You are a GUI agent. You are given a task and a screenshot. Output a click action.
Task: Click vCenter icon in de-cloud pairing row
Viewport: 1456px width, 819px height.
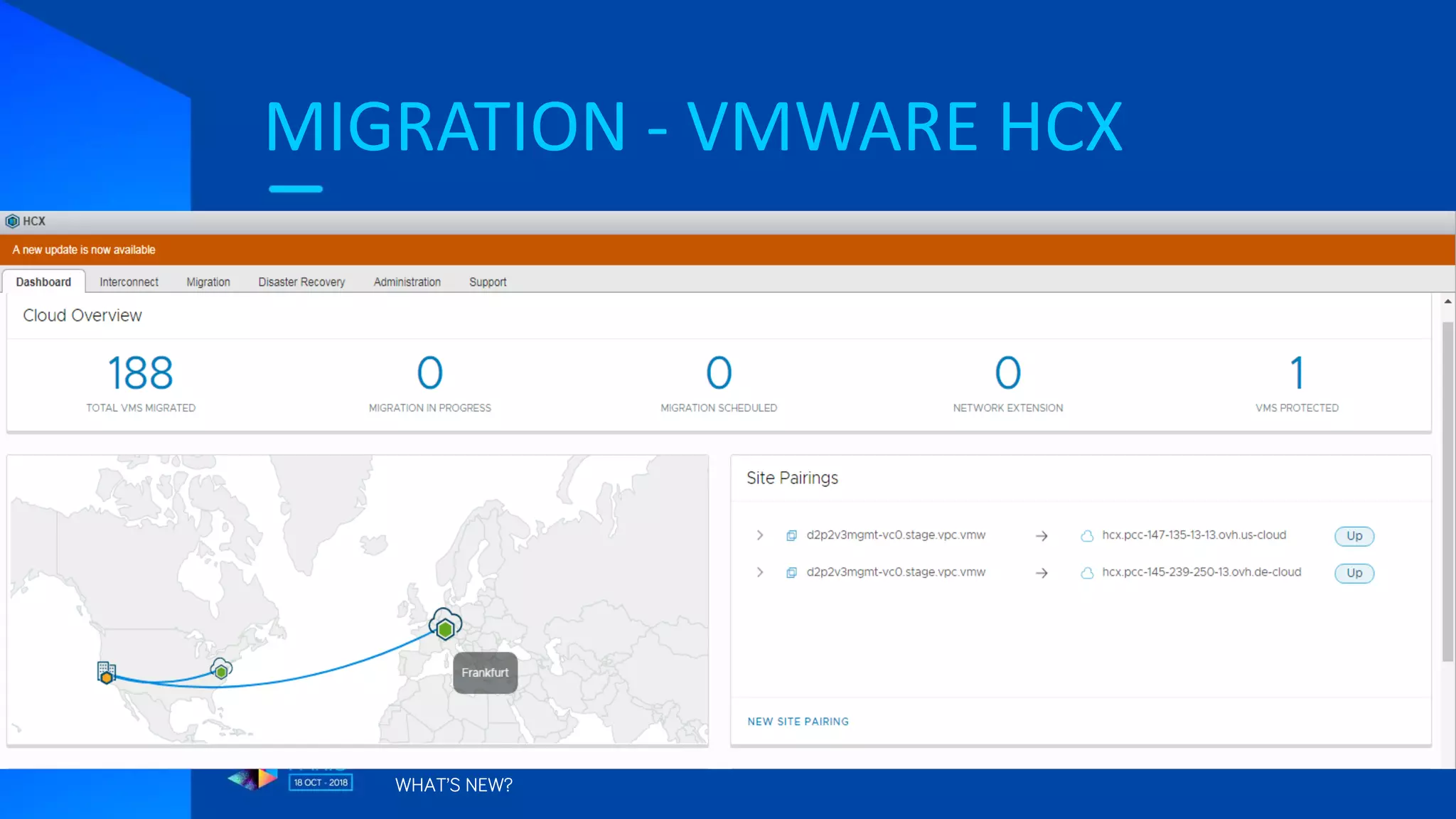pyautogui.click(x=791, y=572)
